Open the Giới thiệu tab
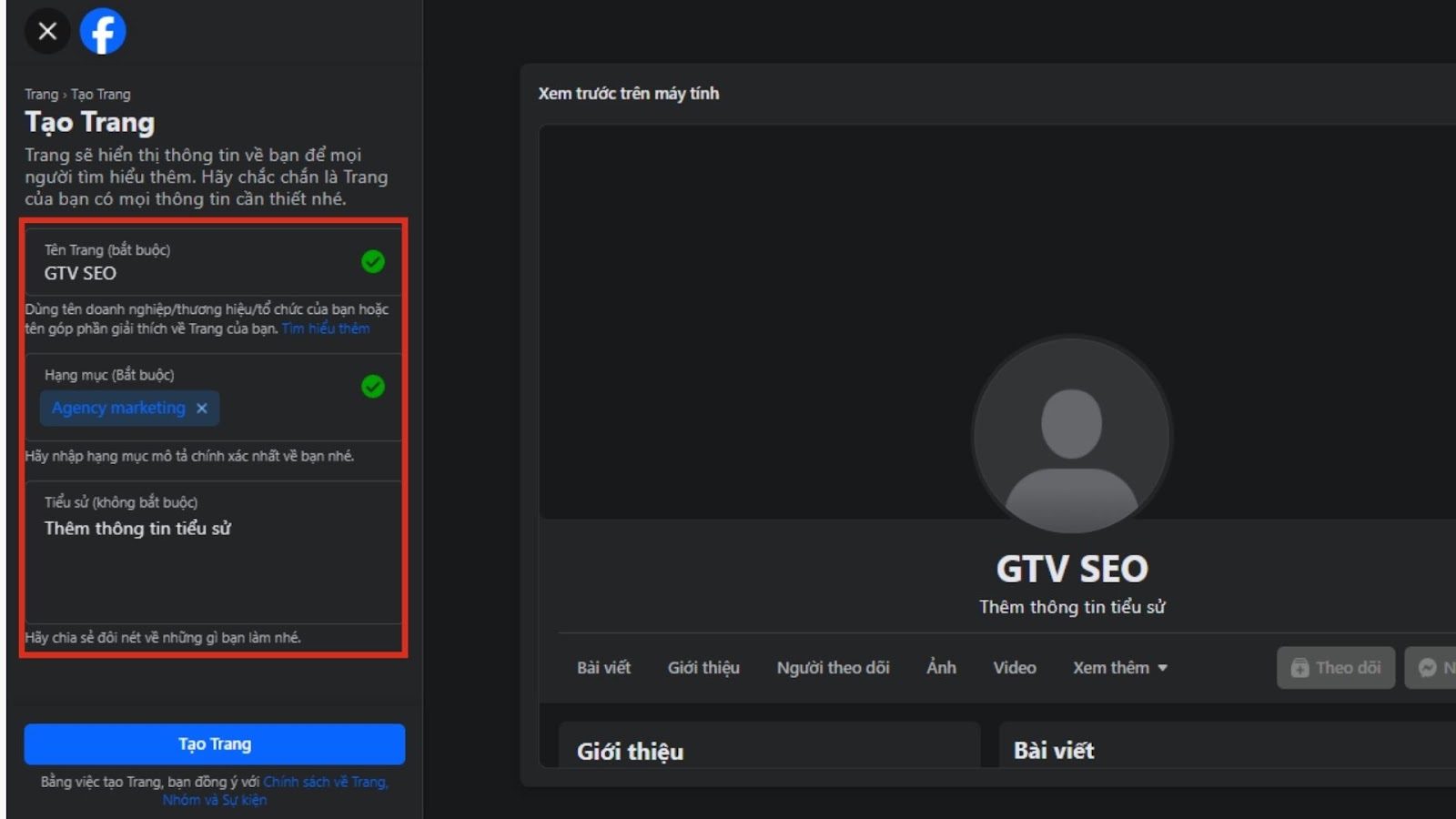The image size is (1456, 819). (703, 668)
